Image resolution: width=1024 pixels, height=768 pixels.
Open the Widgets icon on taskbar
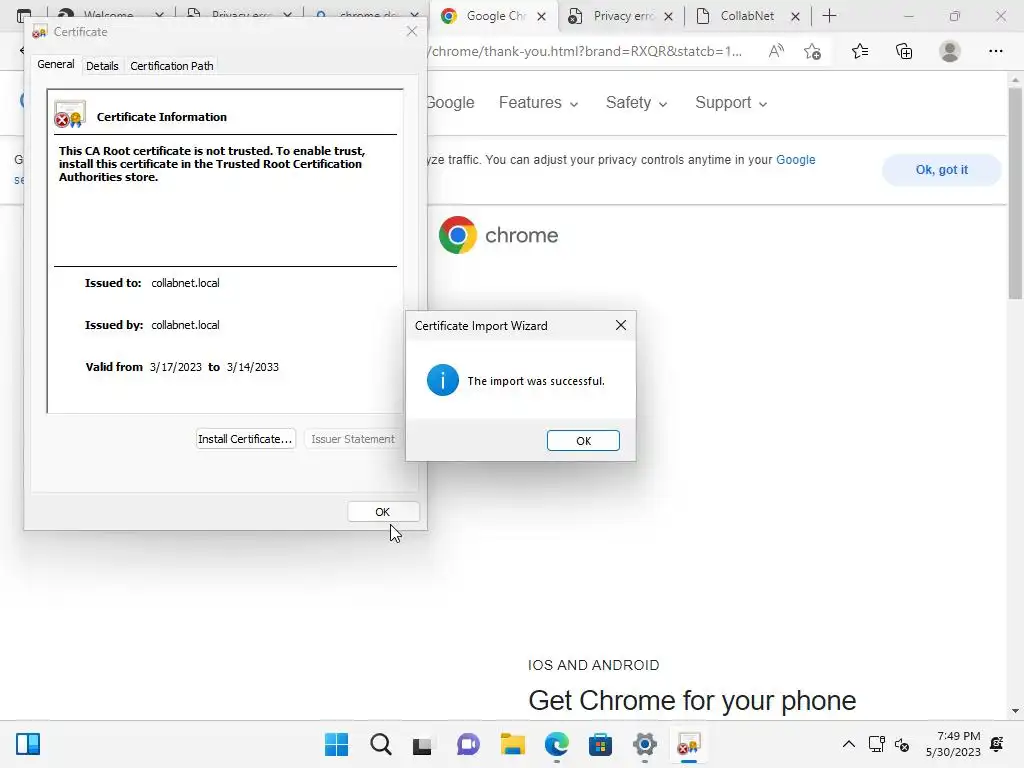(28, 744)
